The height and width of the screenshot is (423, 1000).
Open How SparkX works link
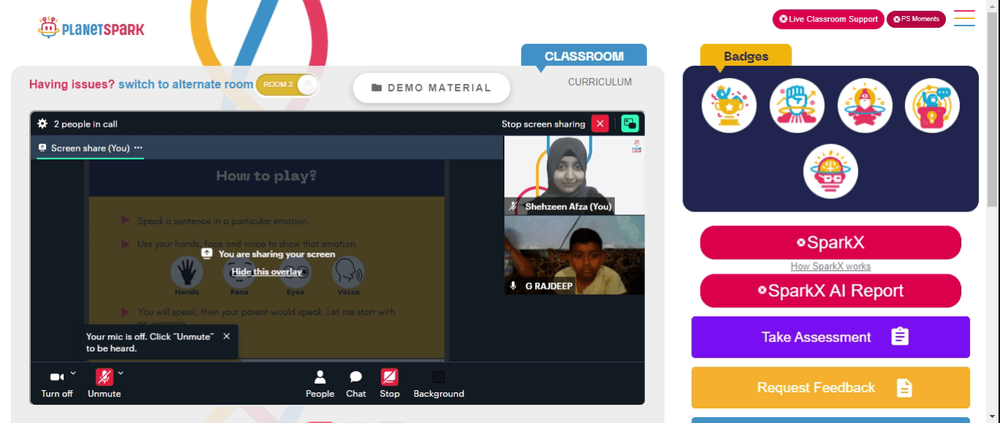pos(830,267)
